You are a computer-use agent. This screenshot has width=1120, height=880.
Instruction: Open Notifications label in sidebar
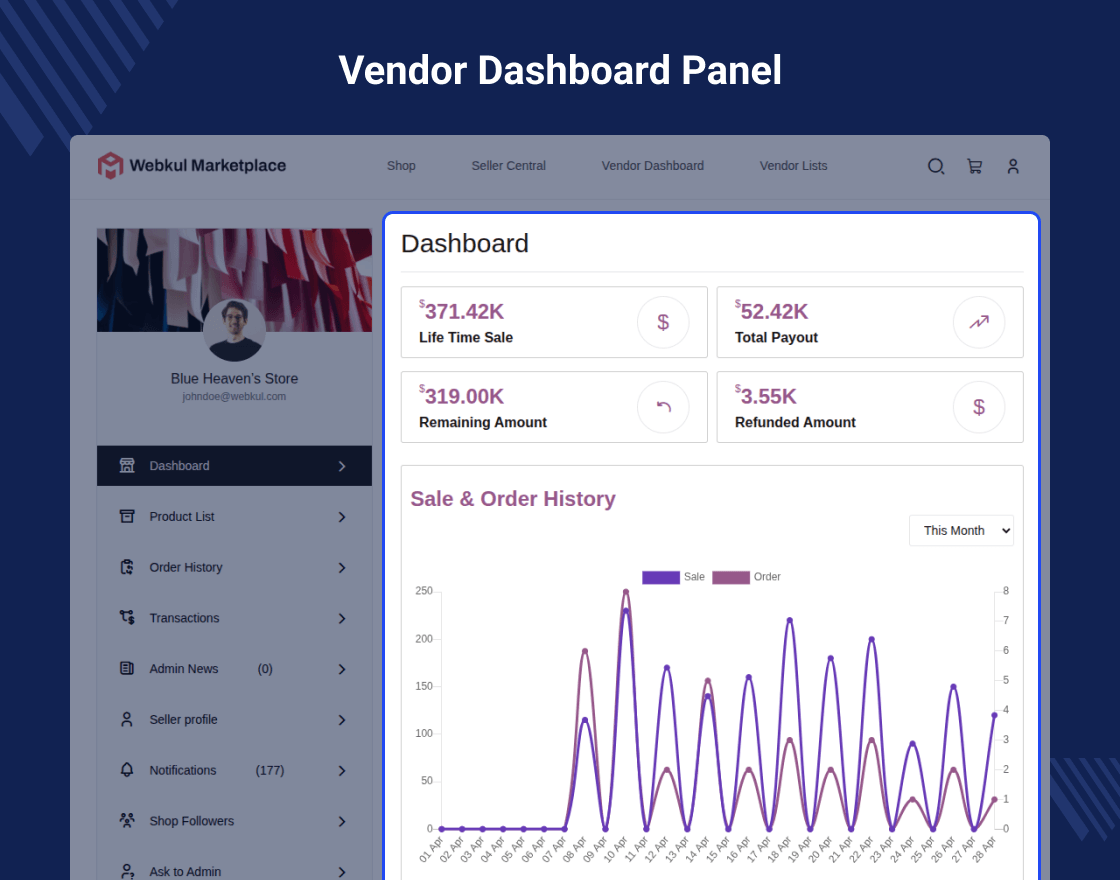183,770
